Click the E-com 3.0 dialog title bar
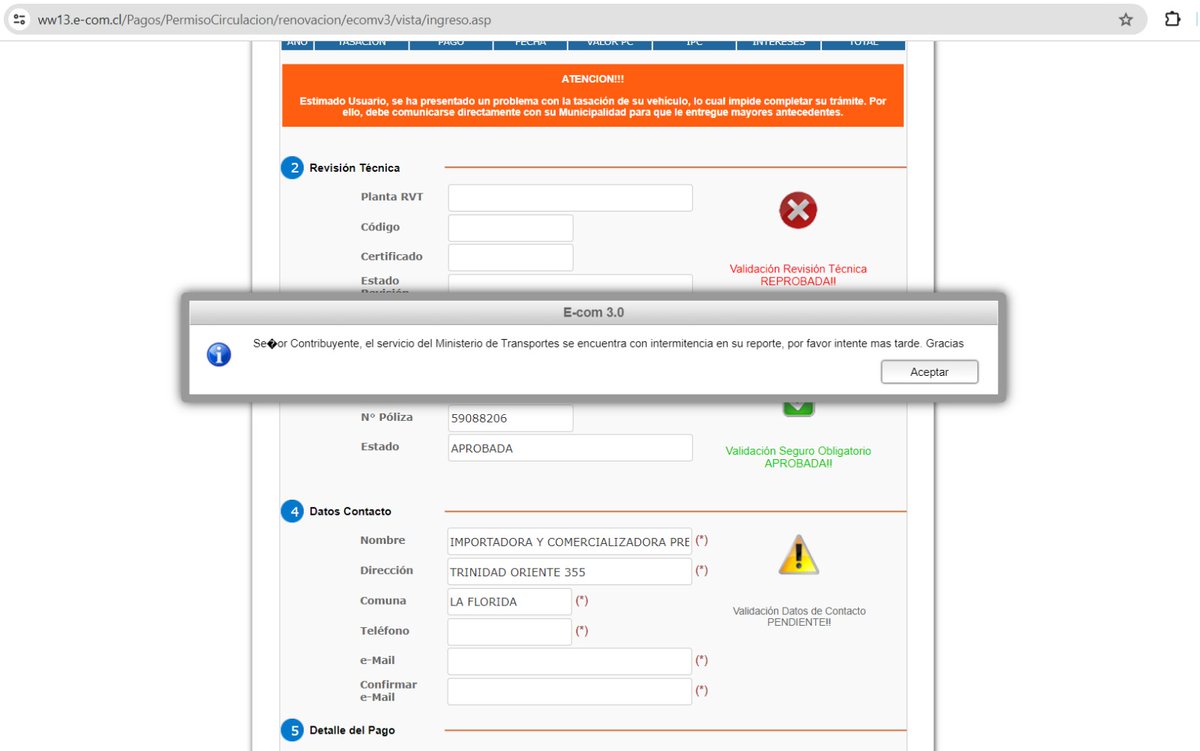Image resolution: width=1200 pixels, height=751 pixels. coord(594,312)
